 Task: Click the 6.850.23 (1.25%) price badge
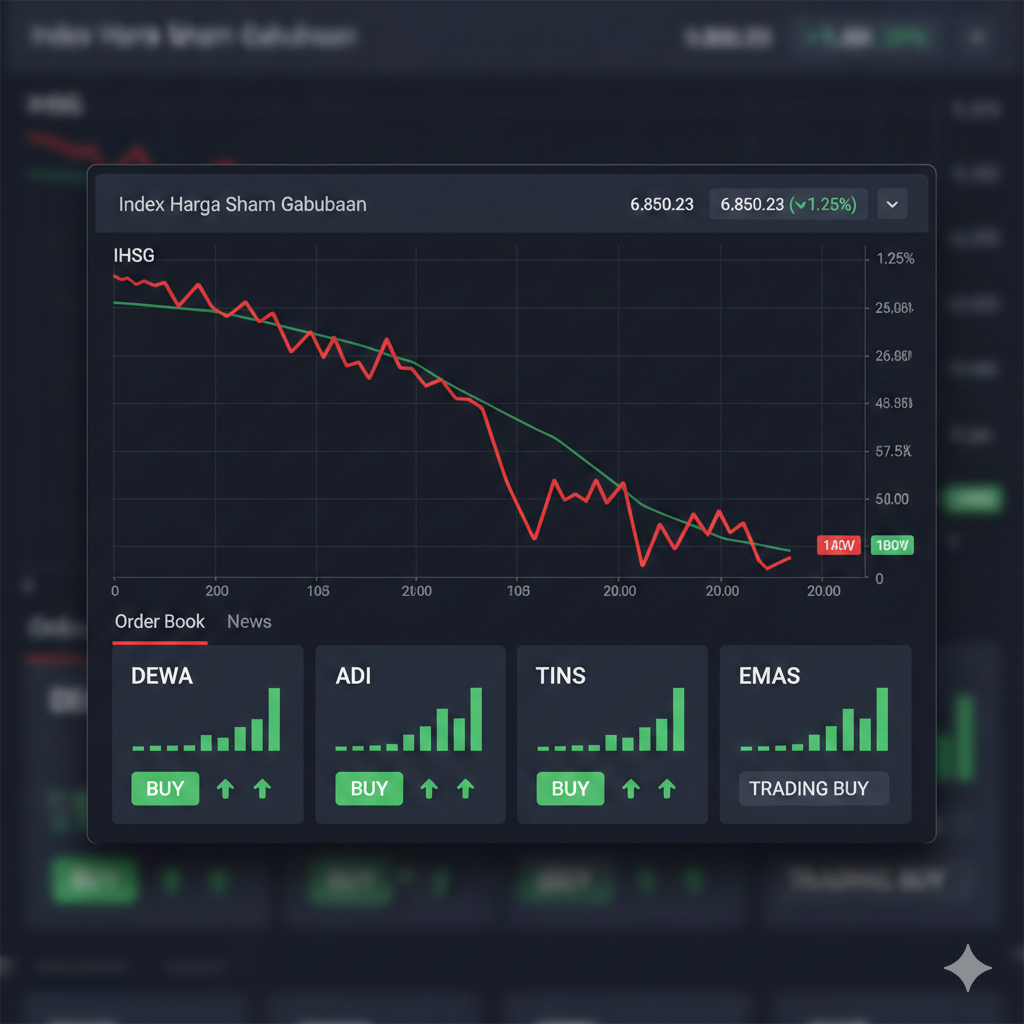[788, 204]
